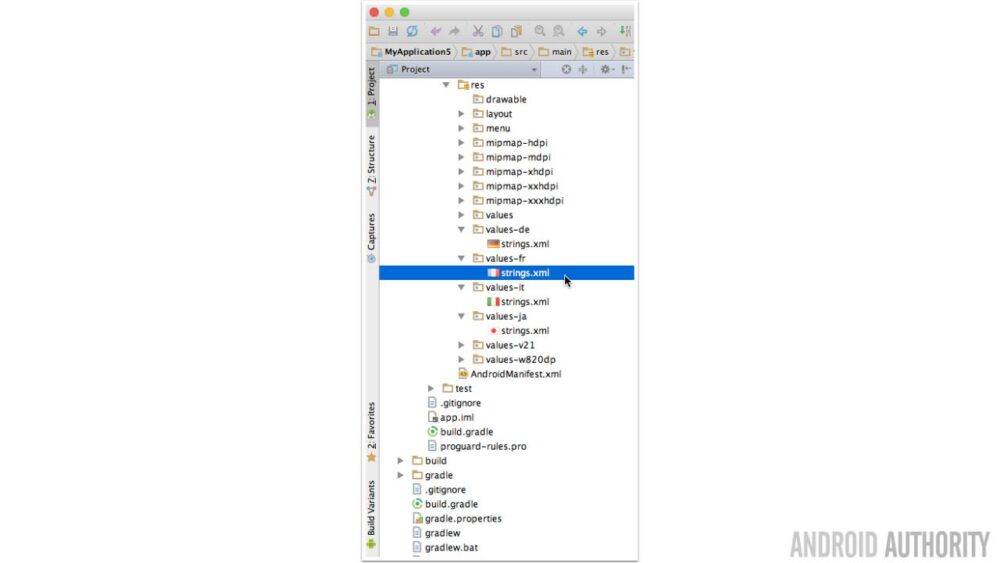Click the Undo arrow icon
The height and width of the screenshot is (563, 1000).
tap(436, 31)
